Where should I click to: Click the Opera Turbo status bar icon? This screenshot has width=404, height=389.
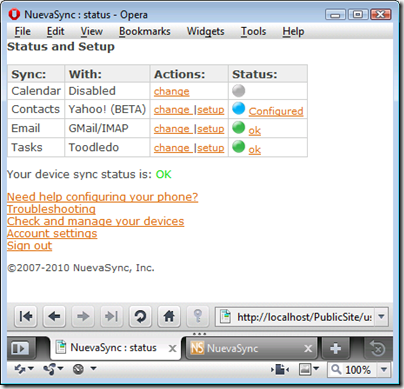(78, 369)
